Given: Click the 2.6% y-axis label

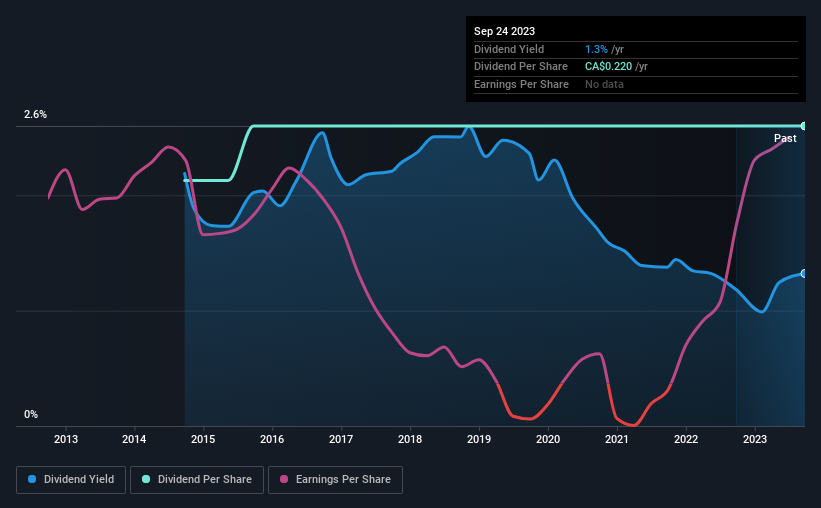Looking at the screenshot, I should tap(35, 115).
